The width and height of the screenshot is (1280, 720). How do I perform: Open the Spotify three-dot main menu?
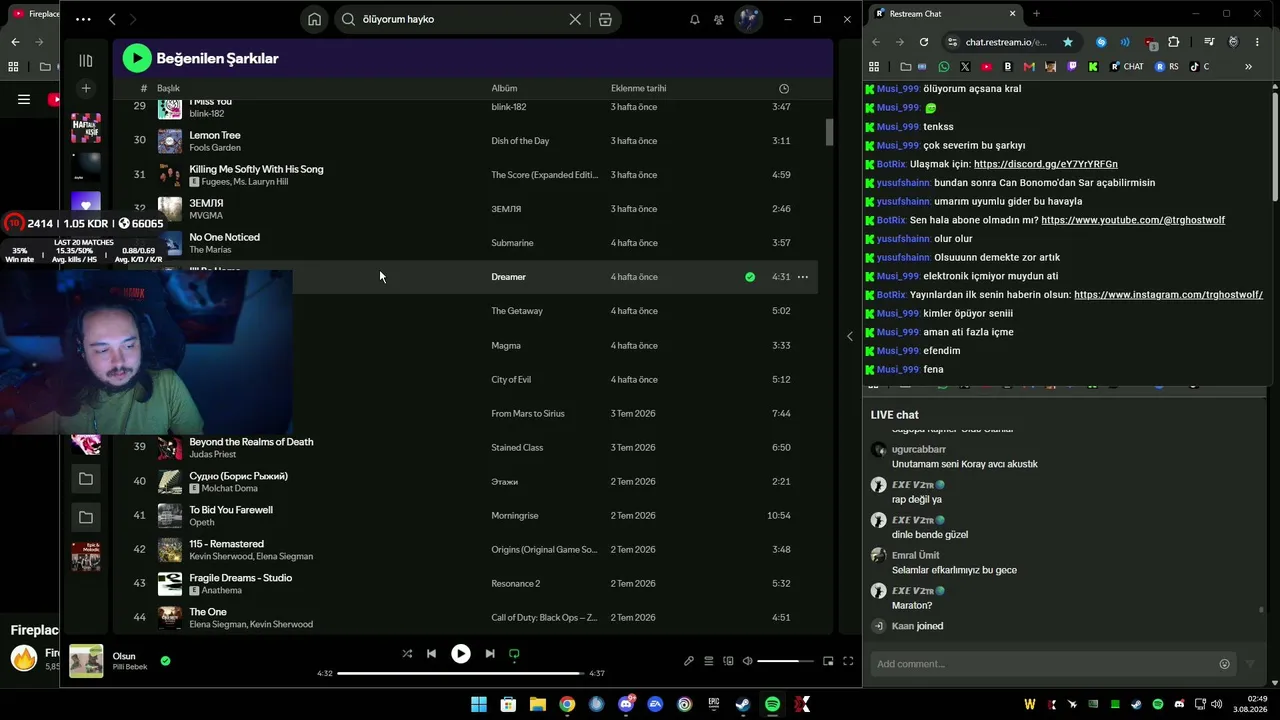[83, 19]
